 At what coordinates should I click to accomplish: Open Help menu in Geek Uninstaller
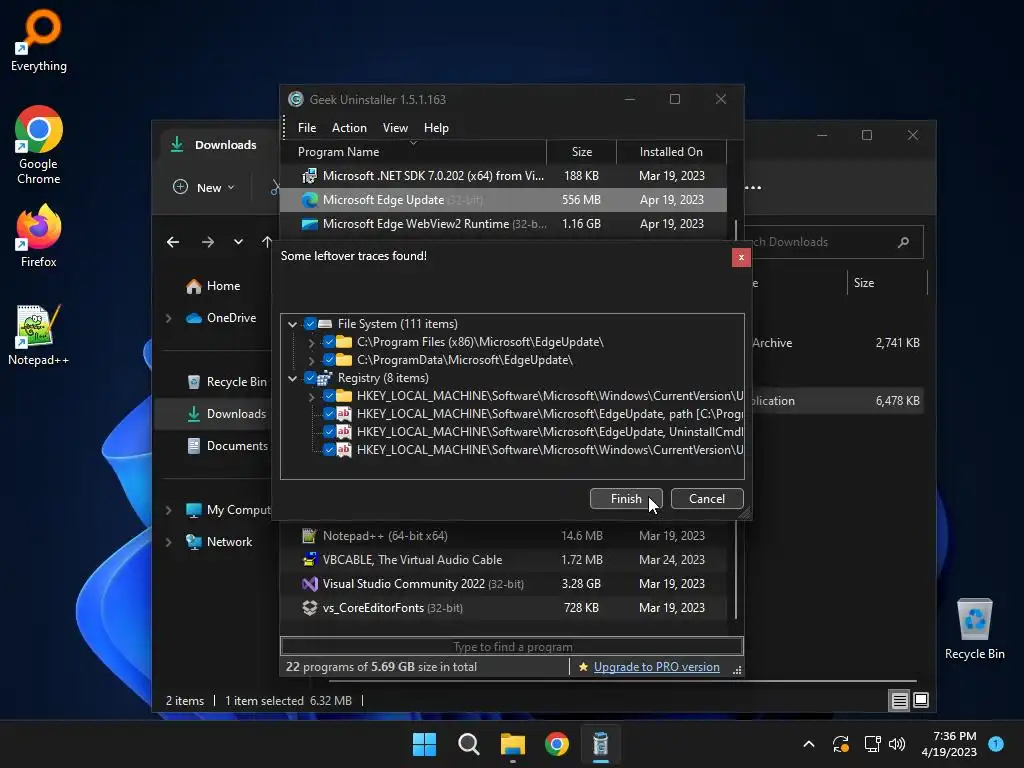(436, 128)
